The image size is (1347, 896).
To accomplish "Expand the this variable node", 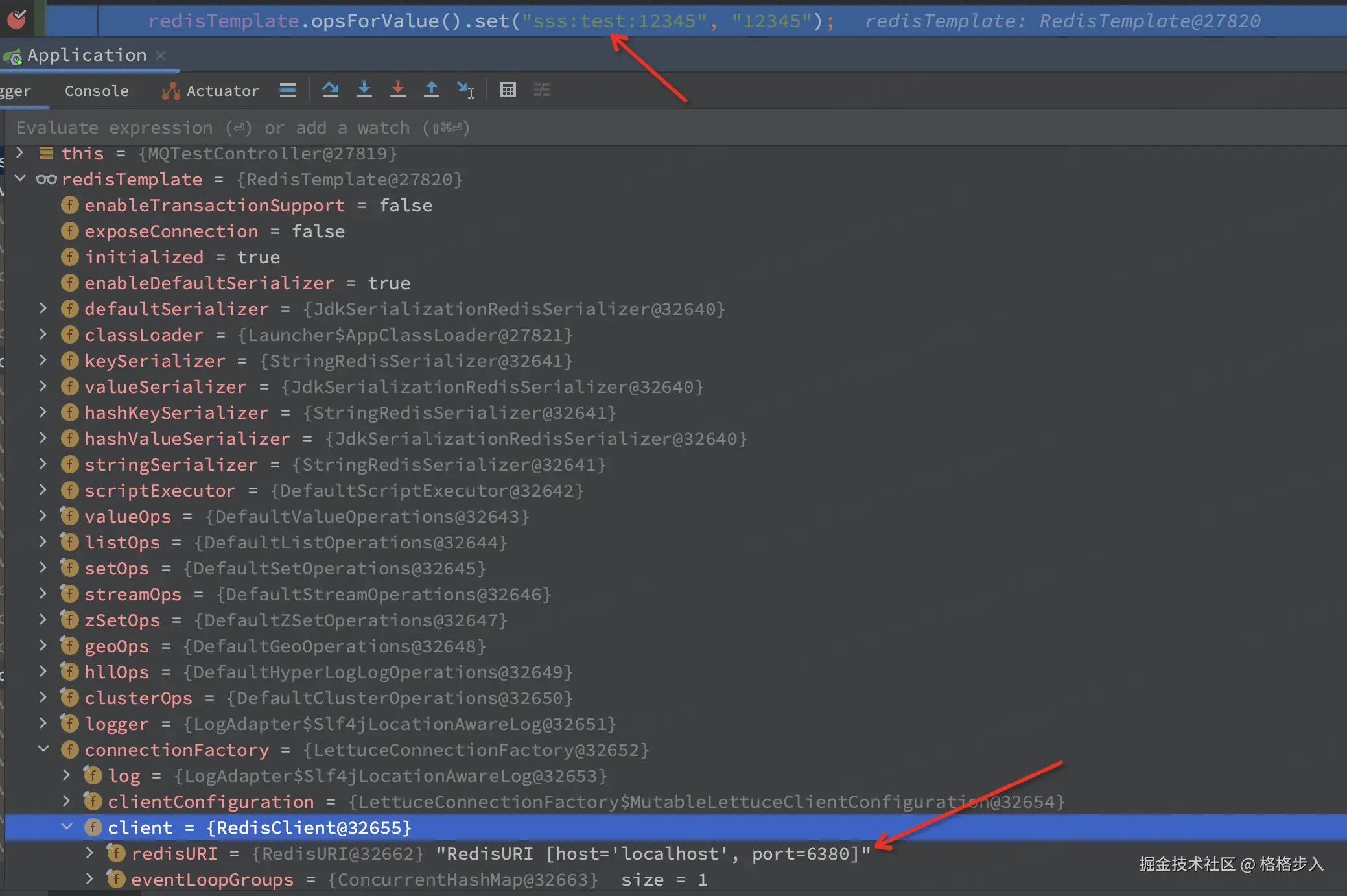I will point(20,153).
